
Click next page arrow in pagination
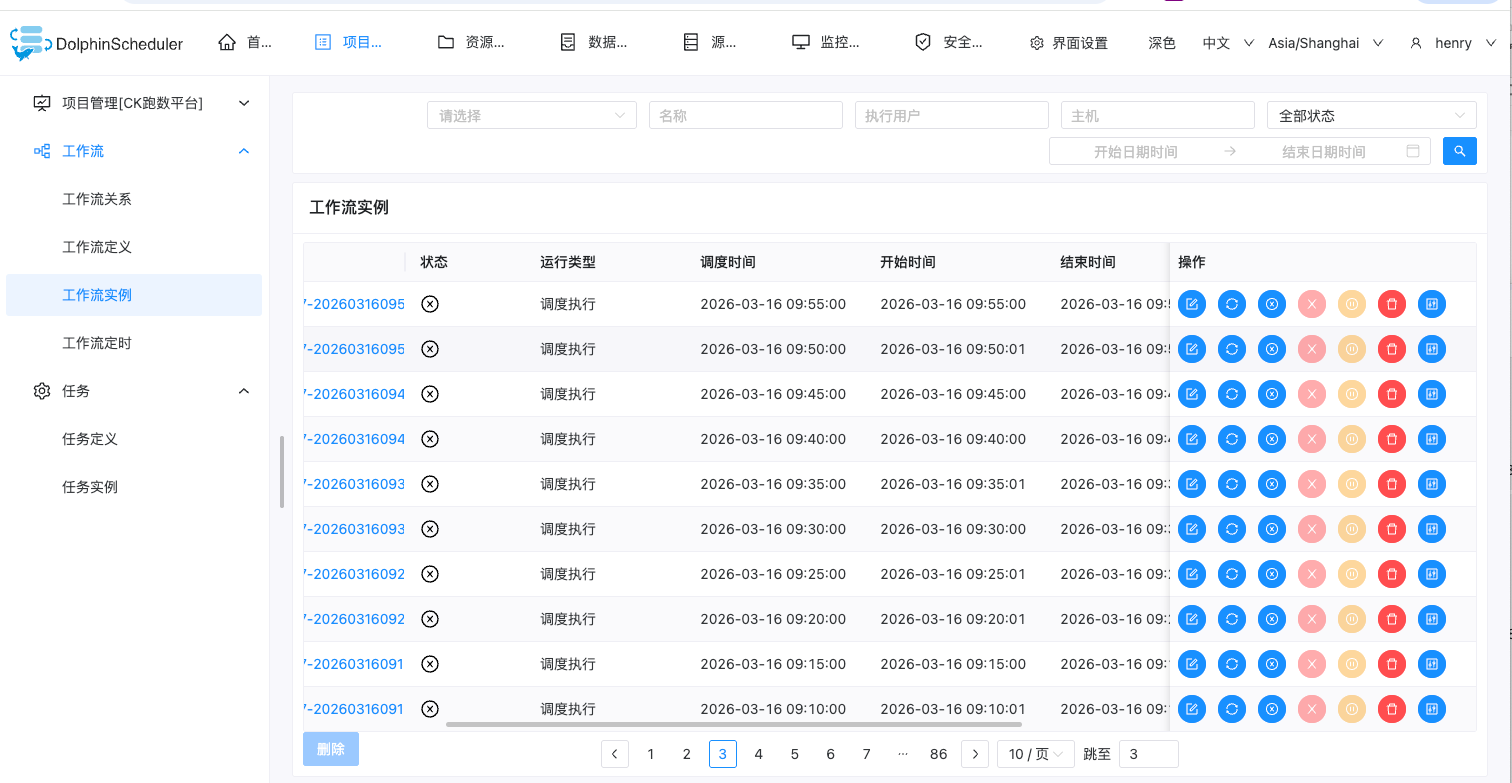click(x=975, y=754)
